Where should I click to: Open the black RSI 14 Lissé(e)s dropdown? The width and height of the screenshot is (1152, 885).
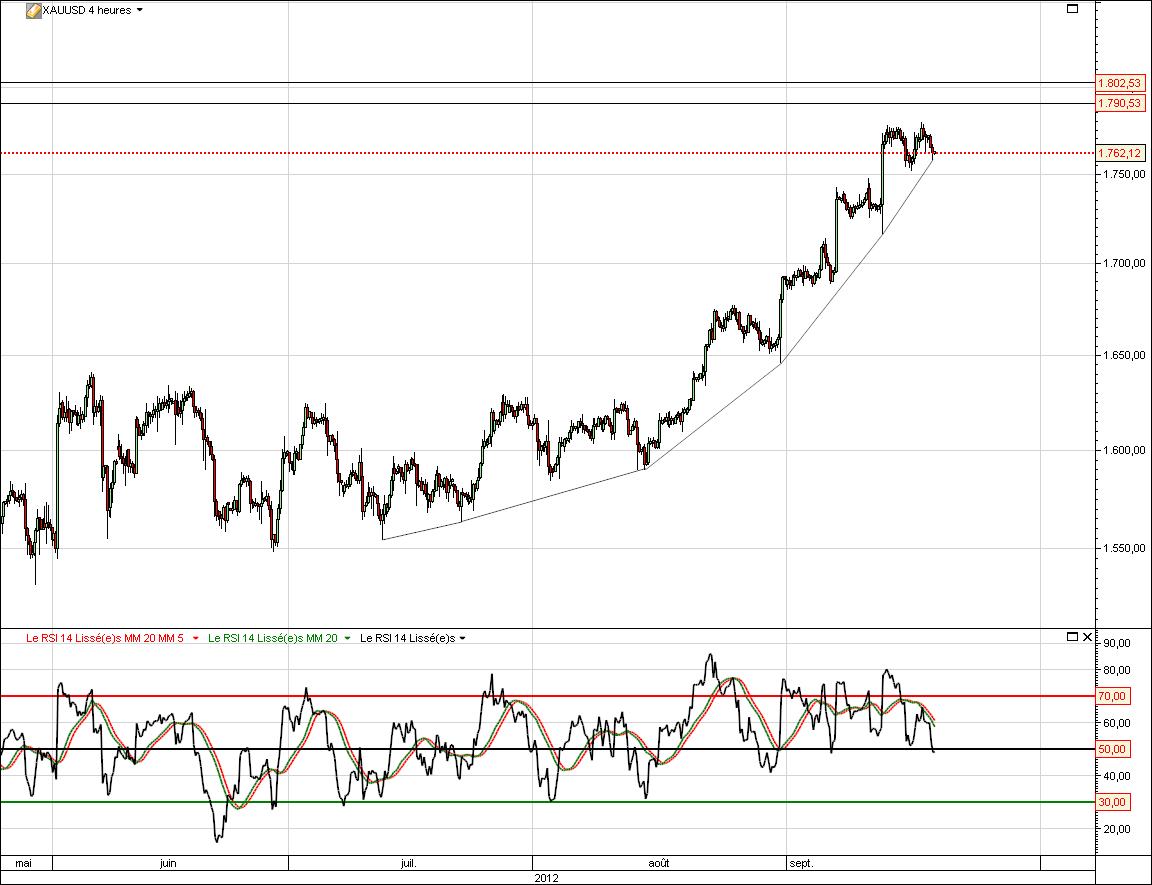[462, 638]
